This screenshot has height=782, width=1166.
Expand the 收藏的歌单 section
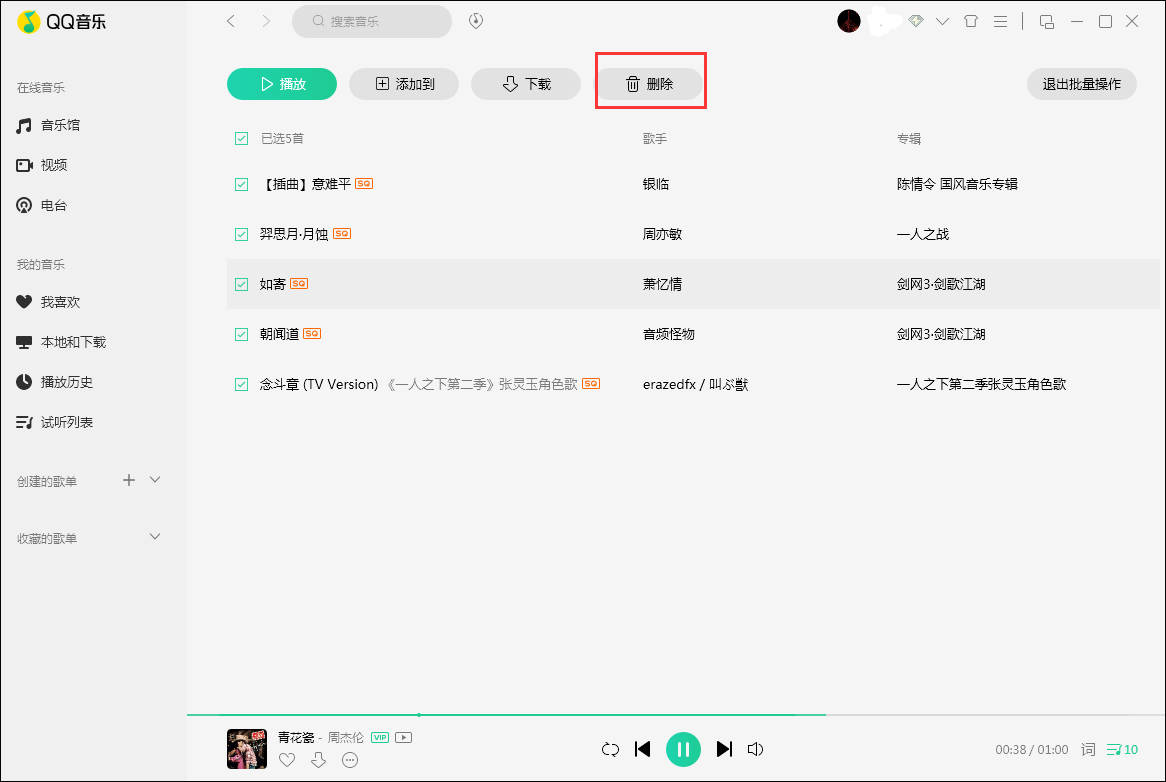tap(155, 537)
